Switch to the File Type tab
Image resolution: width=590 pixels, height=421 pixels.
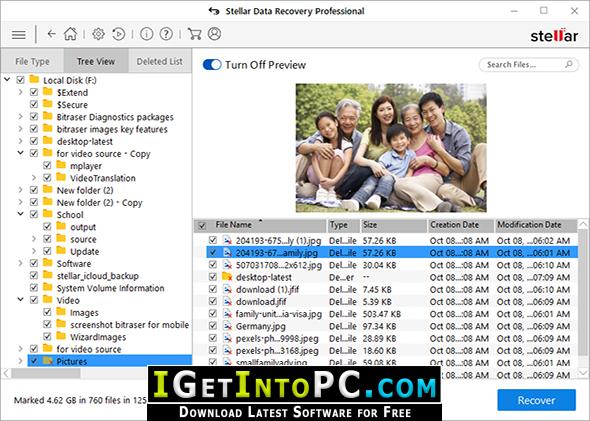pyautogui.click(x=32, y=61)
